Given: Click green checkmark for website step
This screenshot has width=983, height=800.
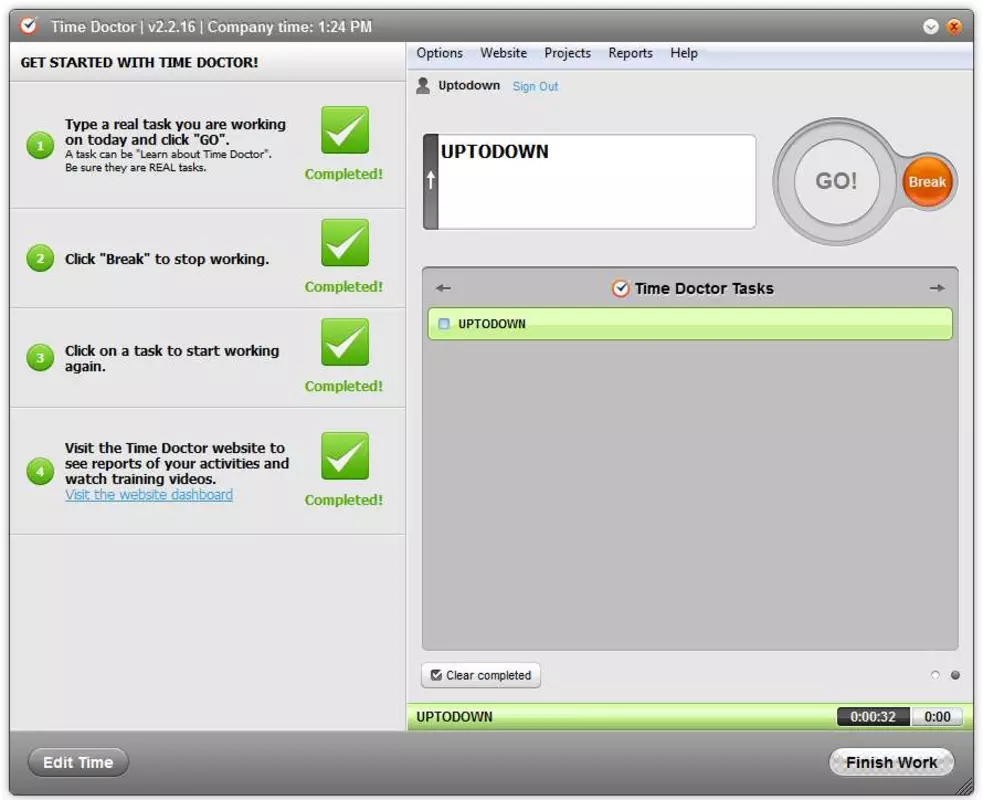Looking at the screenshot, I should 345,456.
